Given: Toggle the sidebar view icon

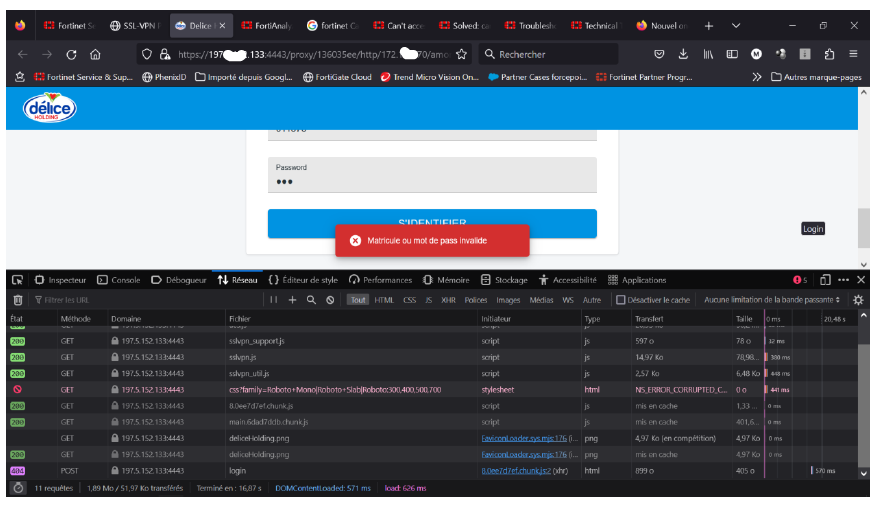Looking at the screenshot, I should click(732, 54).
